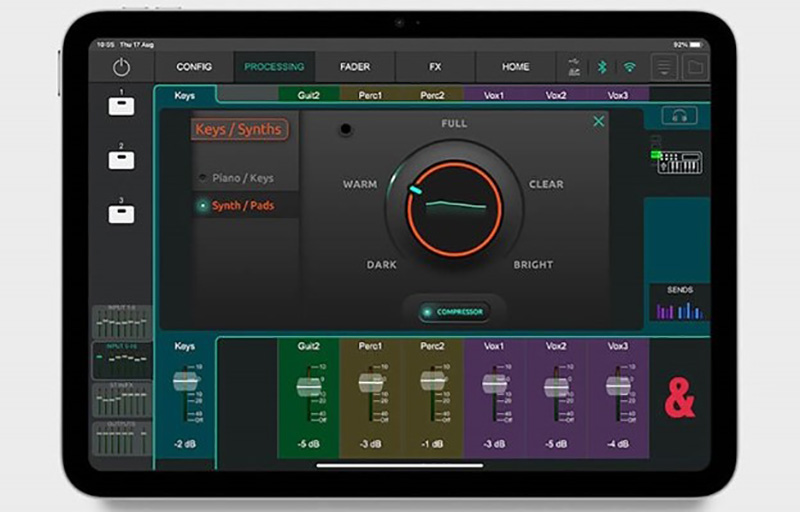Click the tone character knob
The image size is (800, 512).
(x=454, y=209)
